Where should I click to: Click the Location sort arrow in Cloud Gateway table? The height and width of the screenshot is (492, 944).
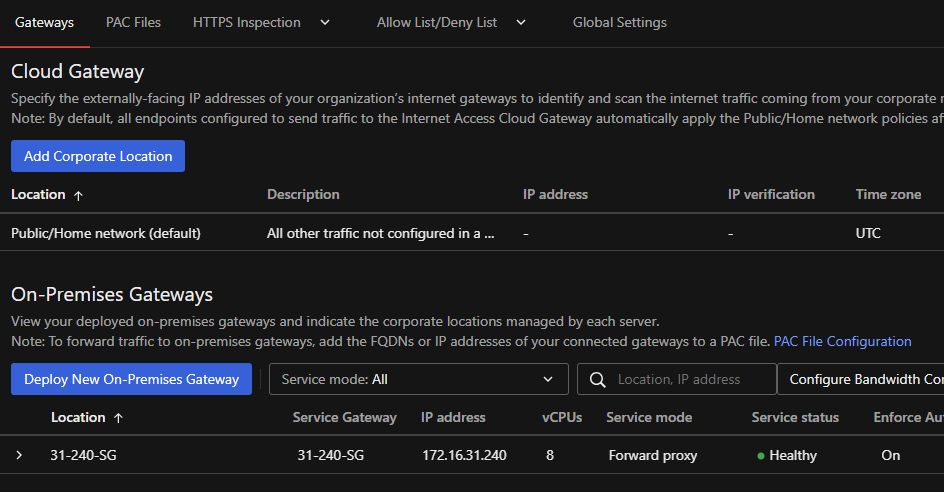pos(79,195)
